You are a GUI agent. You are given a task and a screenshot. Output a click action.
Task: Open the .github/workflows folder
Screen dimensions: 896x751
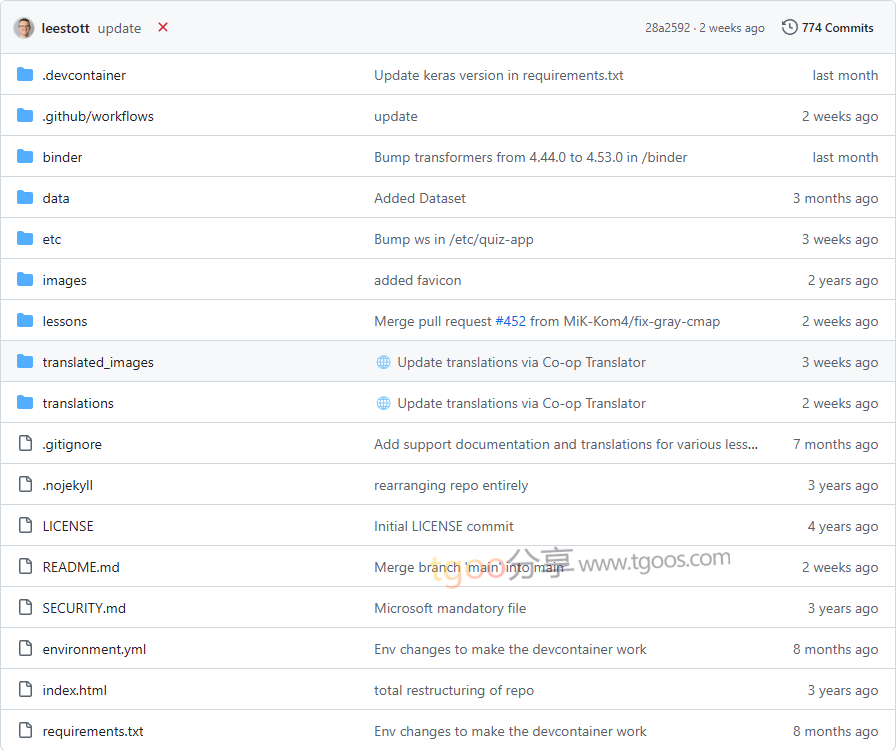[98, 116]
